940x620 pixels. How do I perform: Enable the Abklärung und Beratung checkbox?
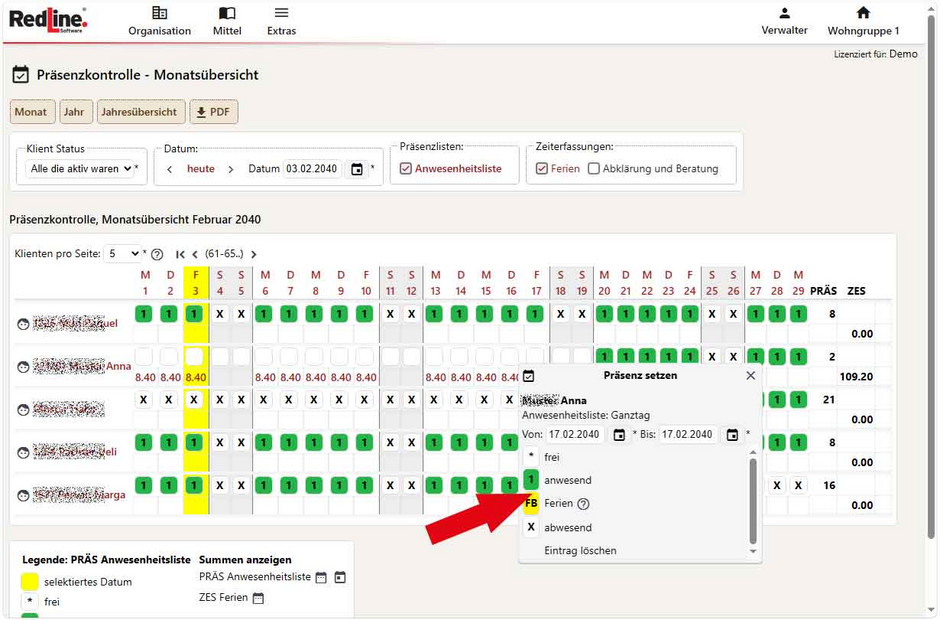point(594,169)
